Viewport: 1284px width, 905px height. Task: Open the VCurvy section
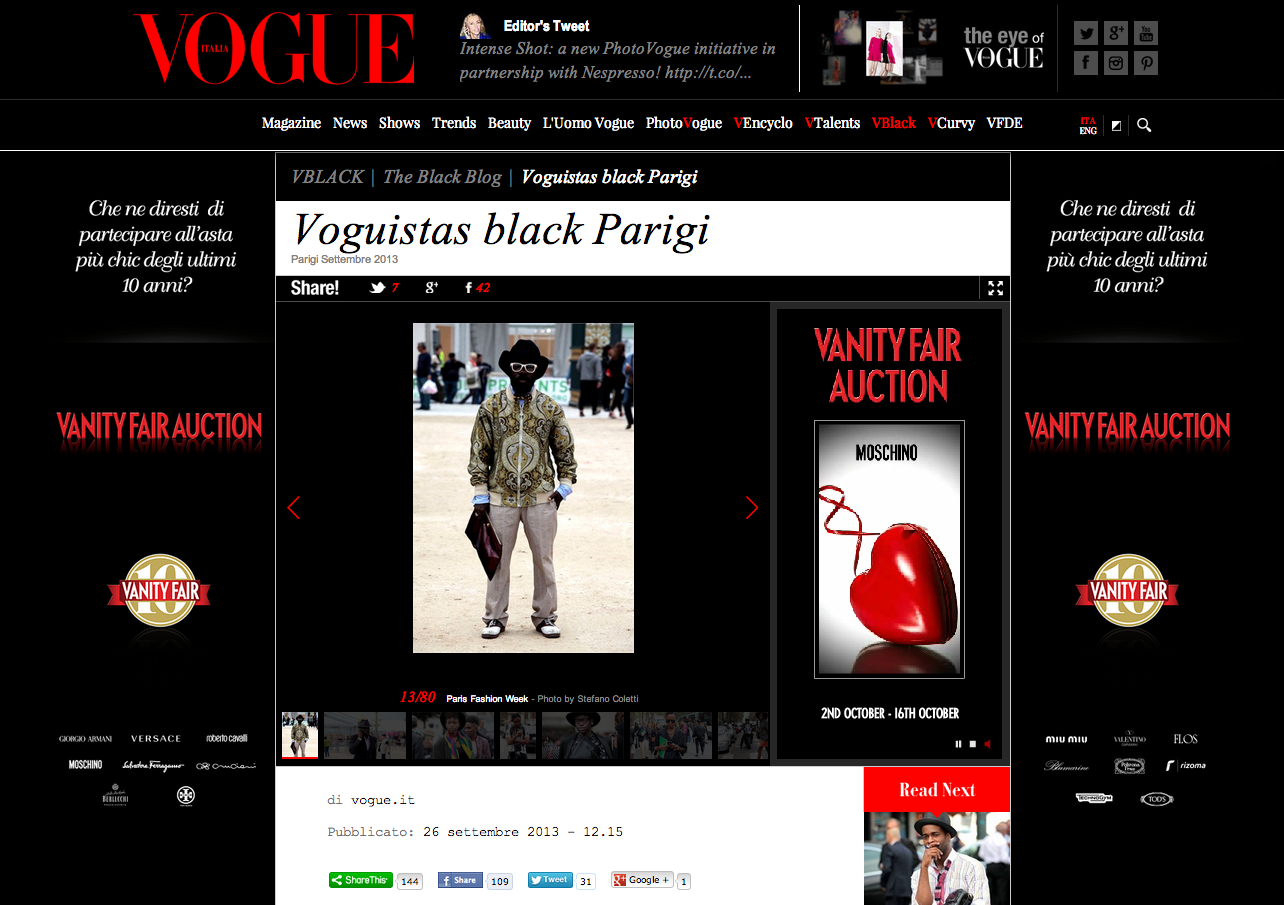click(x=951, y=123)
